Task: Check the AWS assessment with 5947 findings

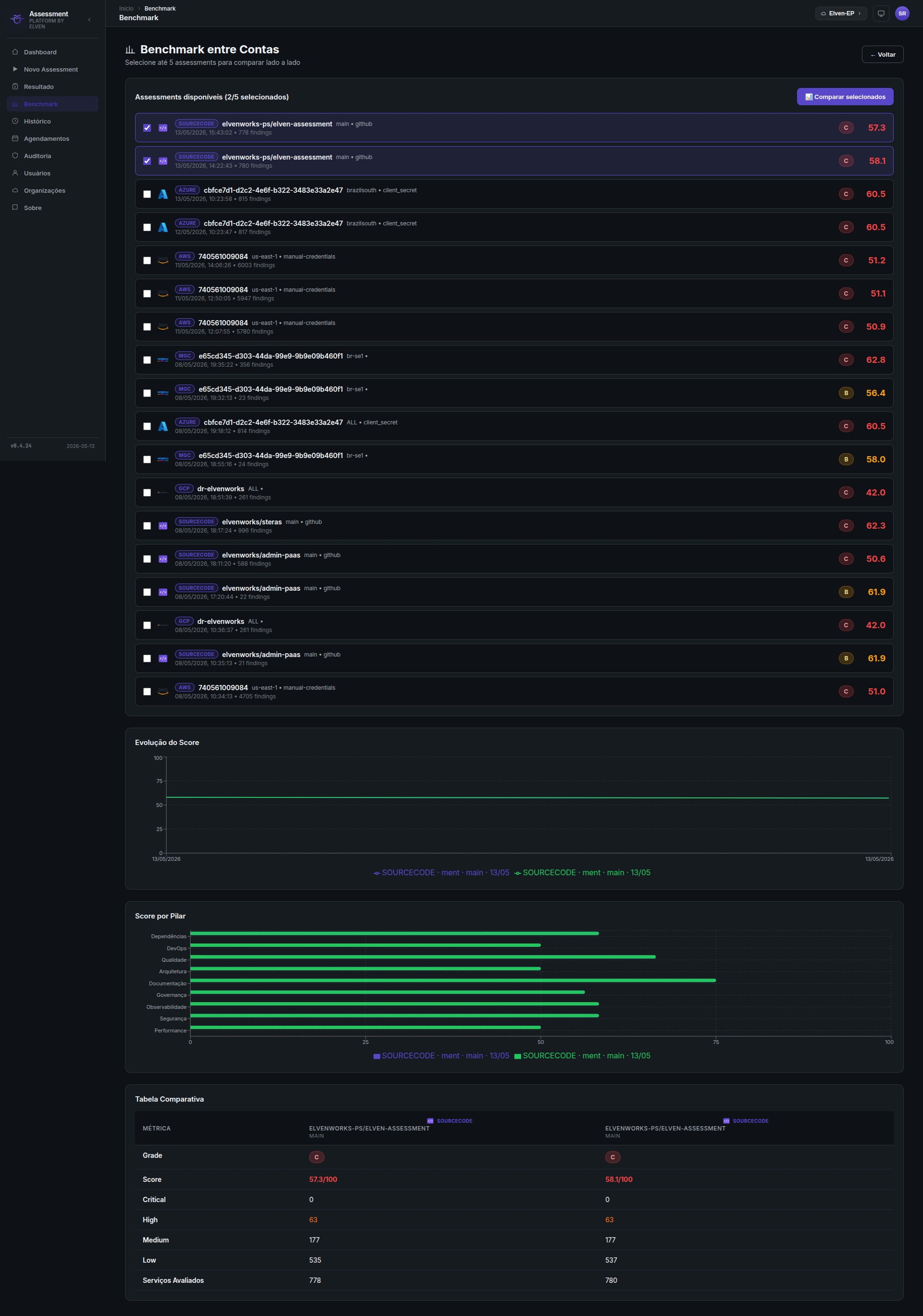Action: (x=147, y=294)
